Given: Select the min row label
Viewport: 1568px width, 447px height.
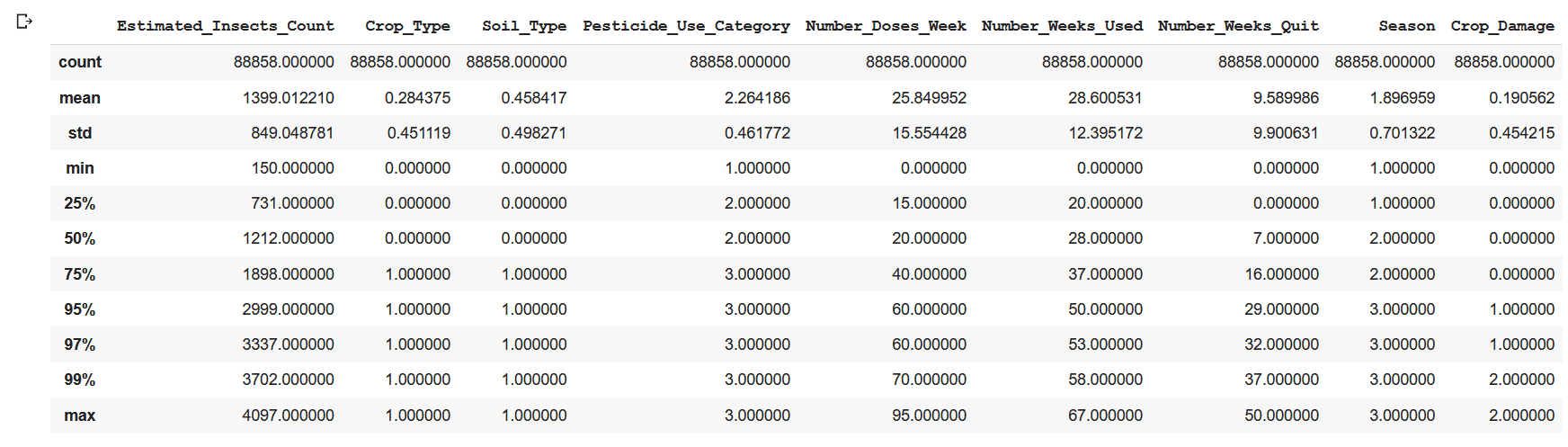Looking at the screenshot, I should click(x=80, y=168).
